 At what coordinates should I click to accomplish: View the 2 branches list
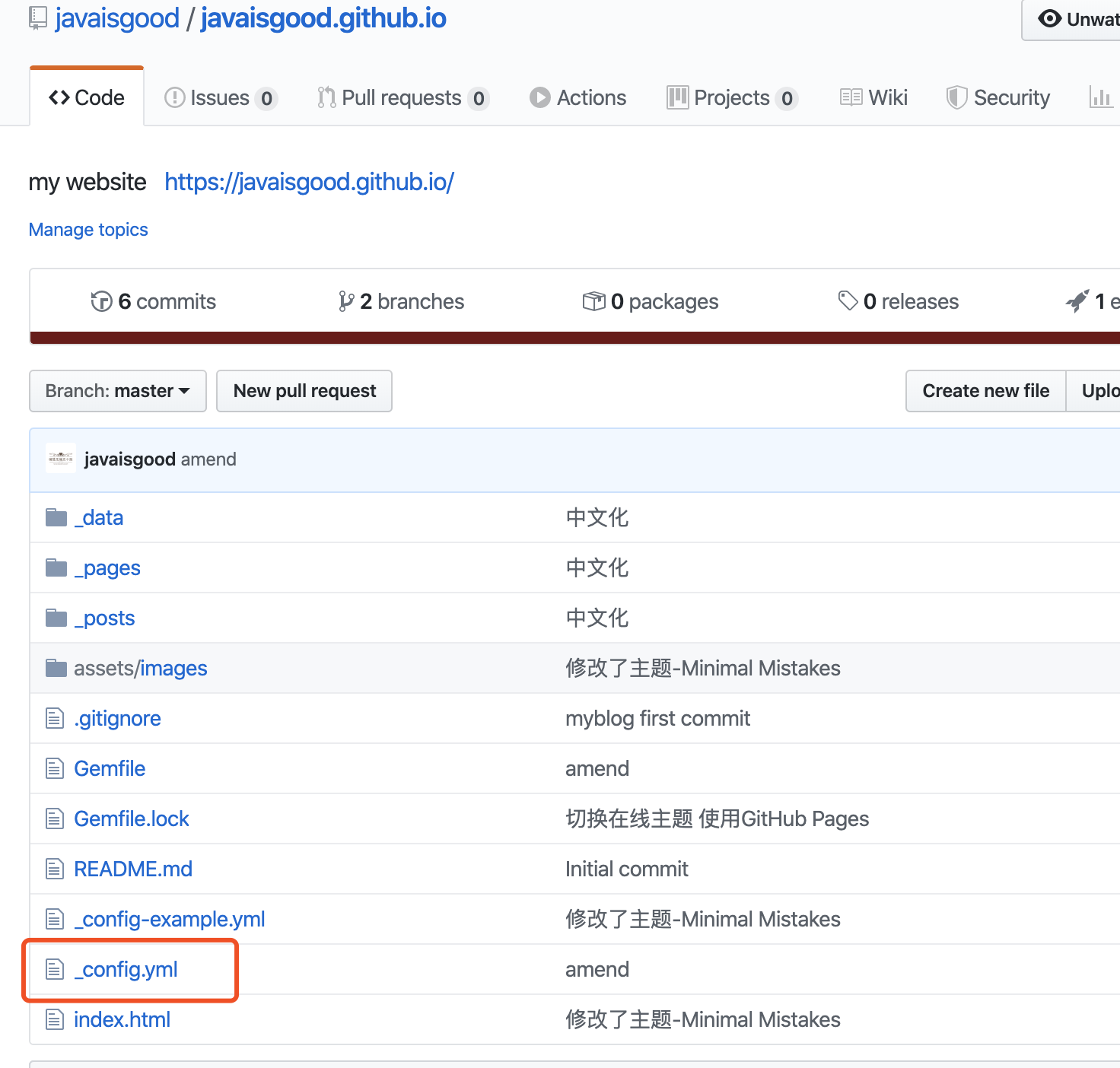tap(401, 302)
